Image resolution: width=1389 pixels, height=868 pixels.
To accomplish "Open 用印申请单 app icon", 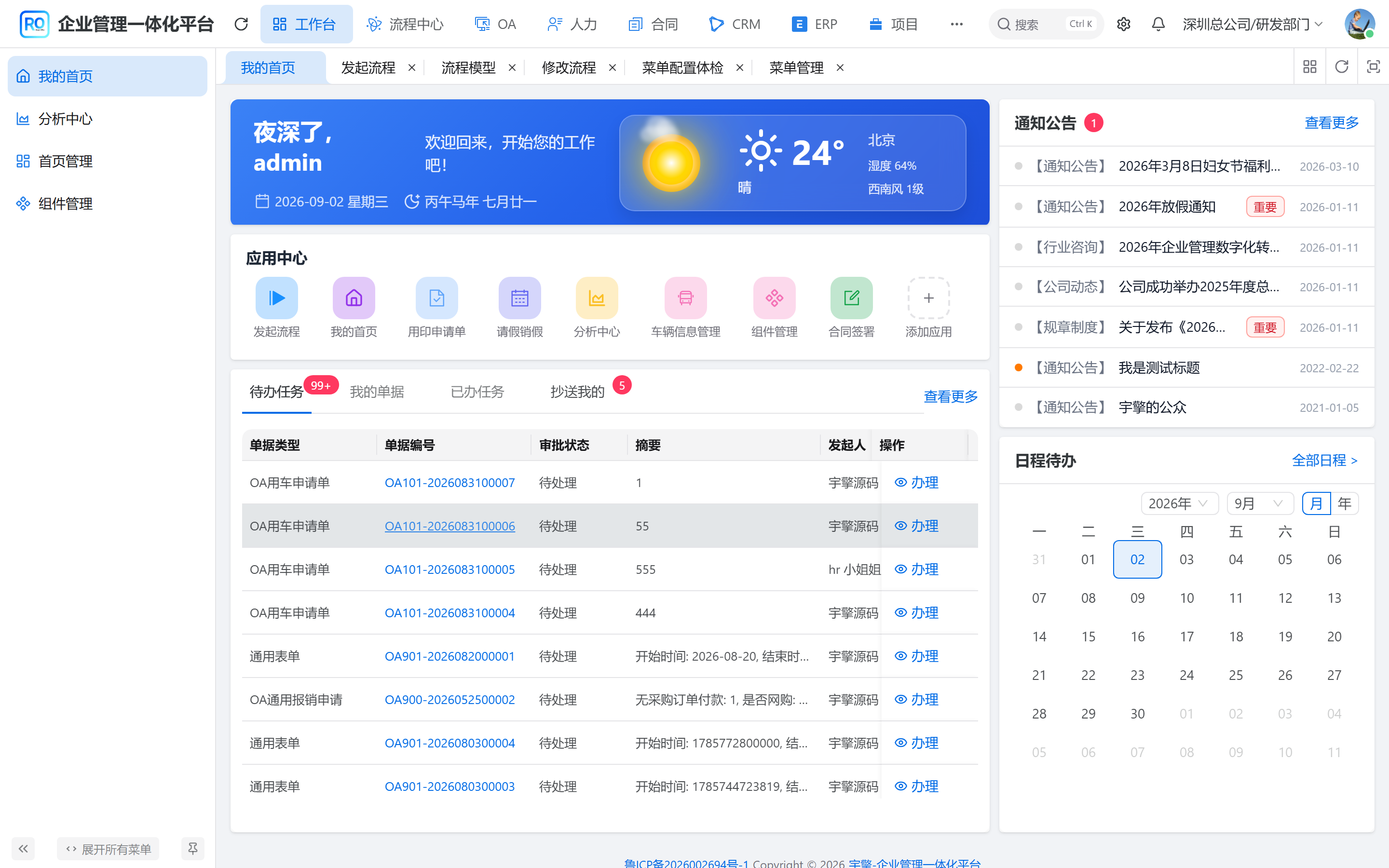I will (437, 298).
